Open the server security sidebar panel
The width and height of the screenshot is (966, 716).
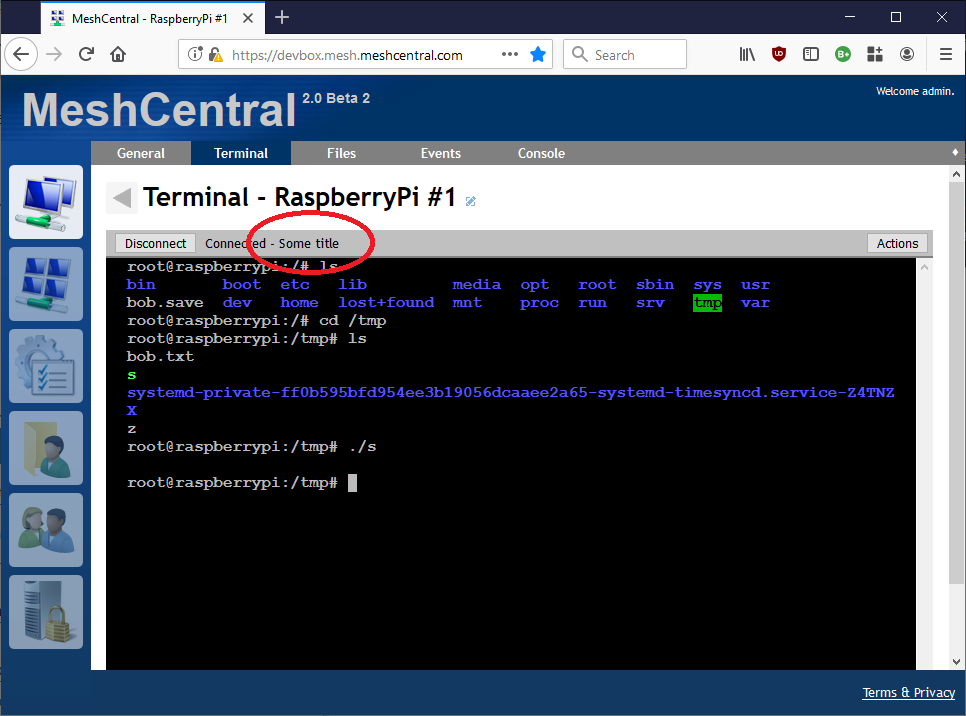(46, 612)
